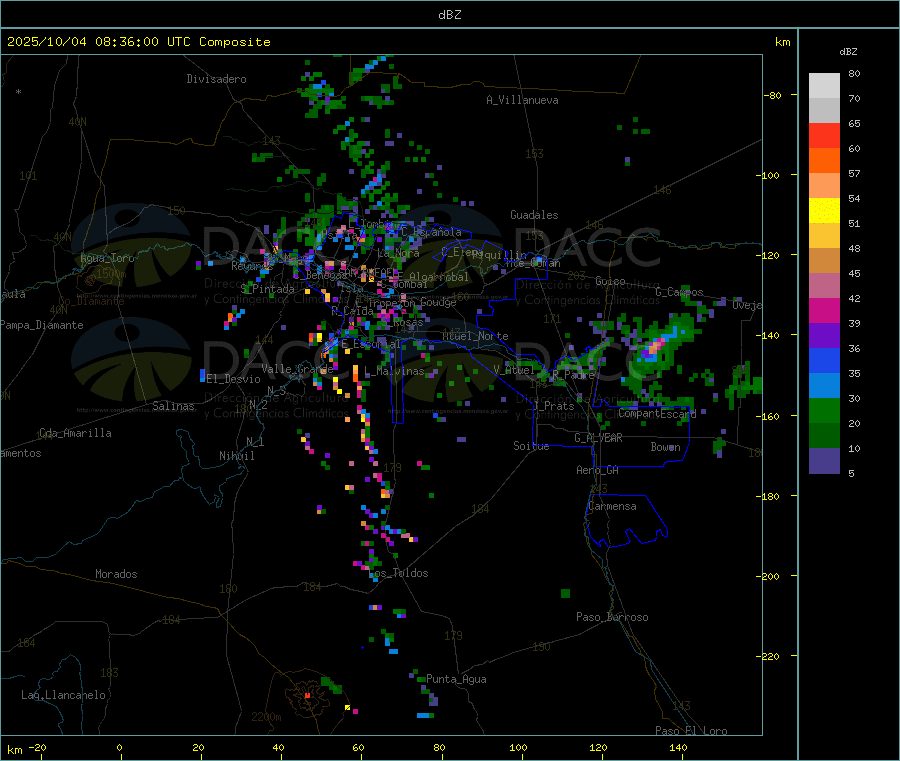This screenshot has height=761, width=900.
Task: Click the light blue 30–35 dBZ legend swatch
Action: [x=824, y=386]
